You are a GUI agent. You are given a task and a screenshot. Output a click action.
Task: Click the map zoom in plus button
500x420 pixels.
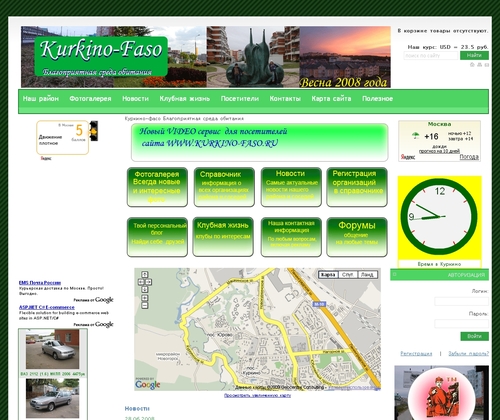point(145,298)
